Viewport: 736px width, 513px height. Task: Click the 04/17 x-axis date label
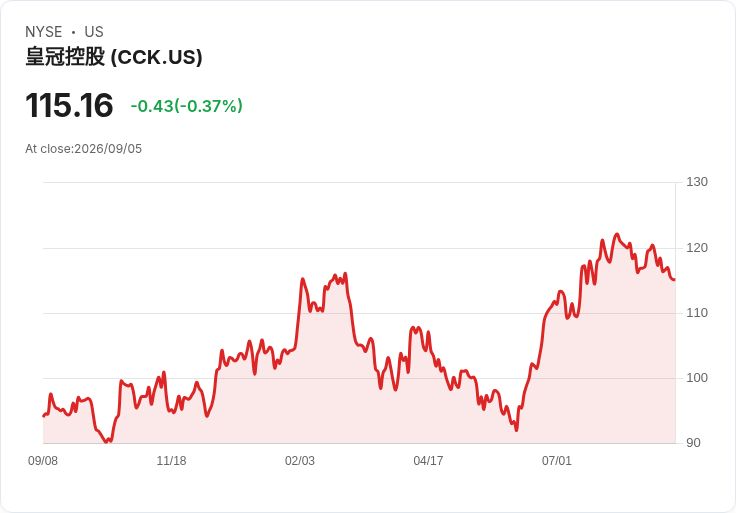coord(428,461)
